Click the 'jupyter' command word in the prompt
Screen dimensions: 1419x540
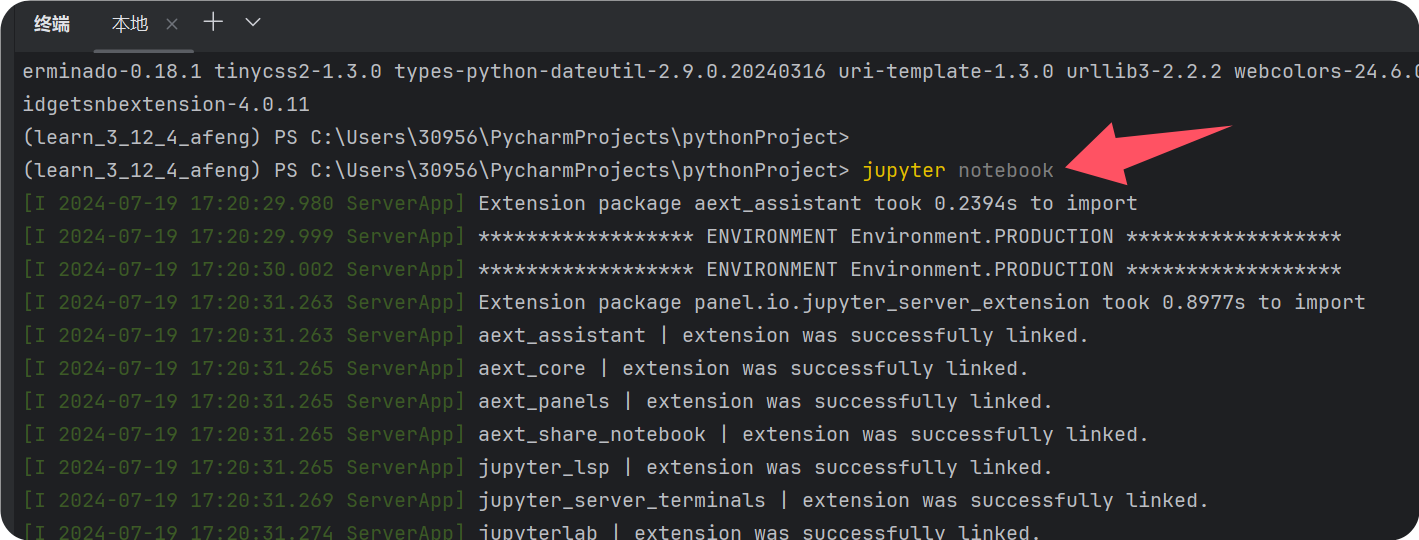pyautogui.click(x=904, y=170)
